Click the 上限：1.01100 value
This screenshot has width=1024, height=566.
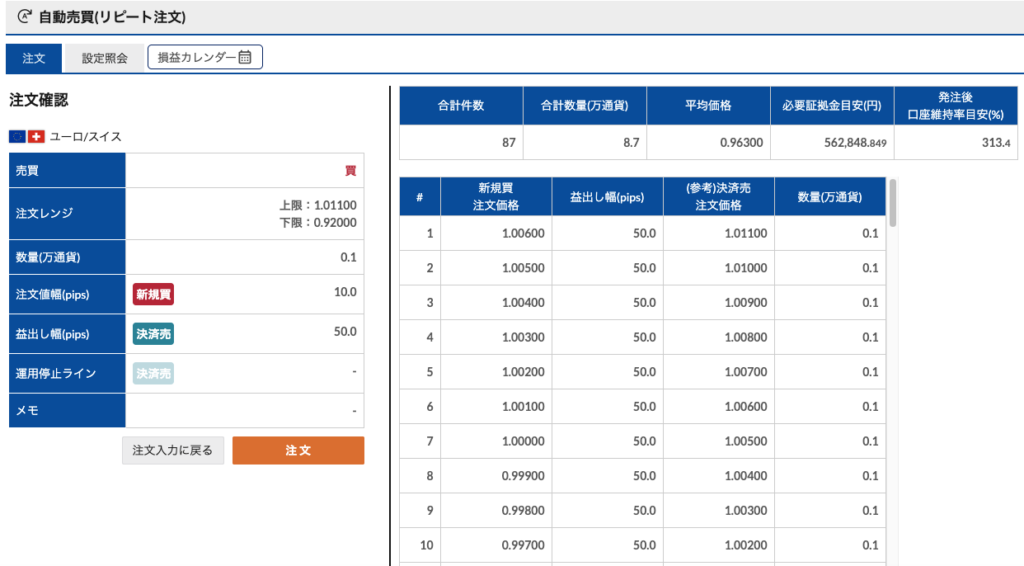(x=318, y=205)
